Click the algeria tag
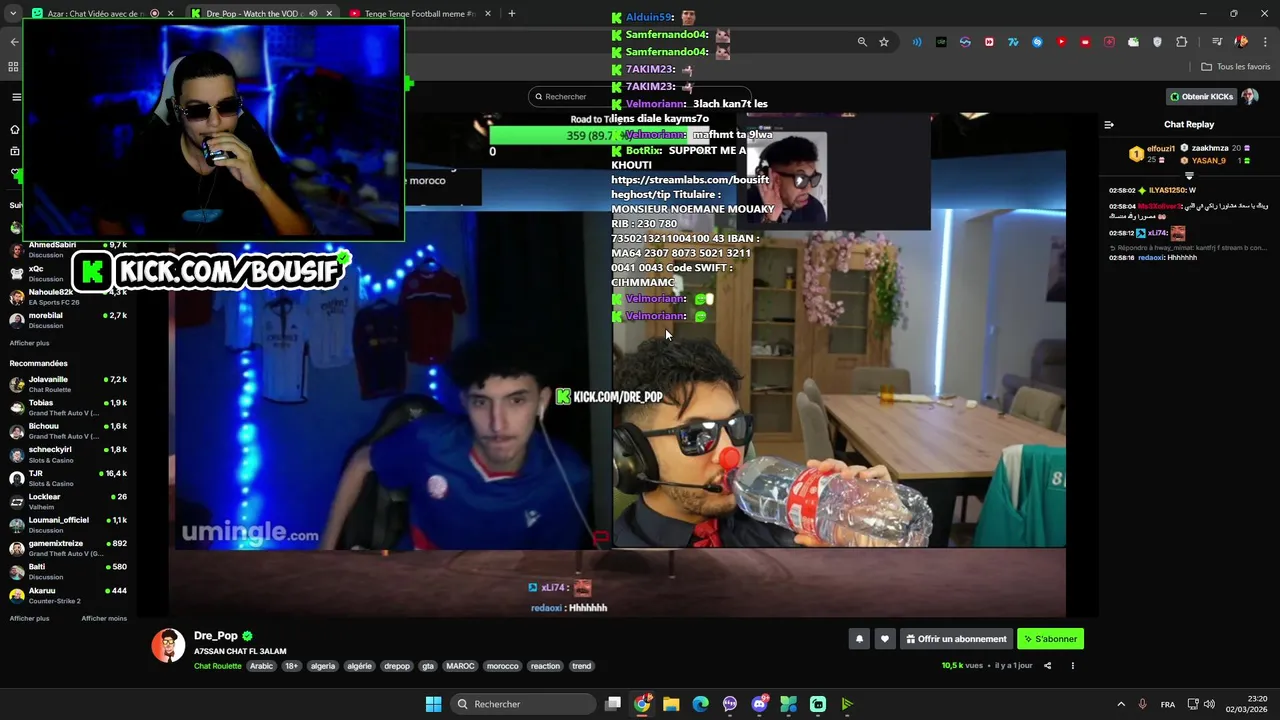Viewport: 1280px width, 720px height. pyautogui.click(x=323, y=666)
